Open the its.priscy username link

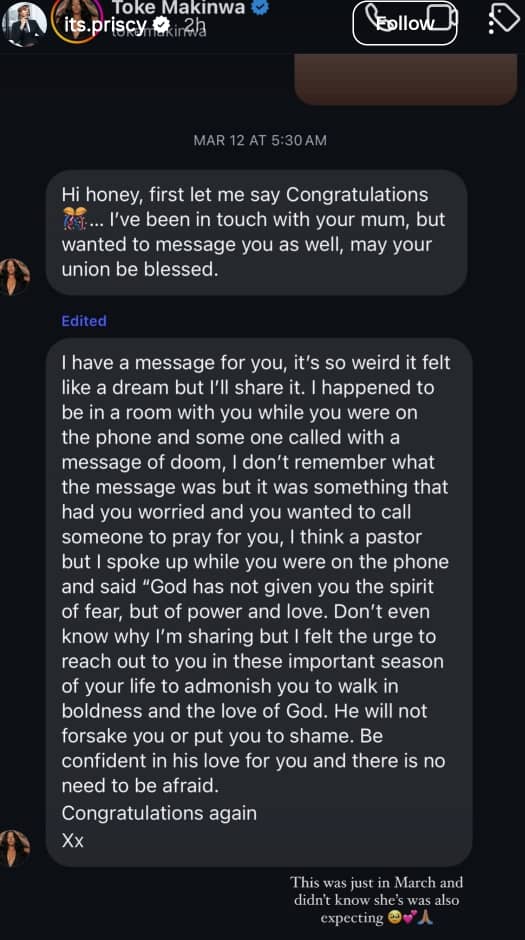[105, 25]
